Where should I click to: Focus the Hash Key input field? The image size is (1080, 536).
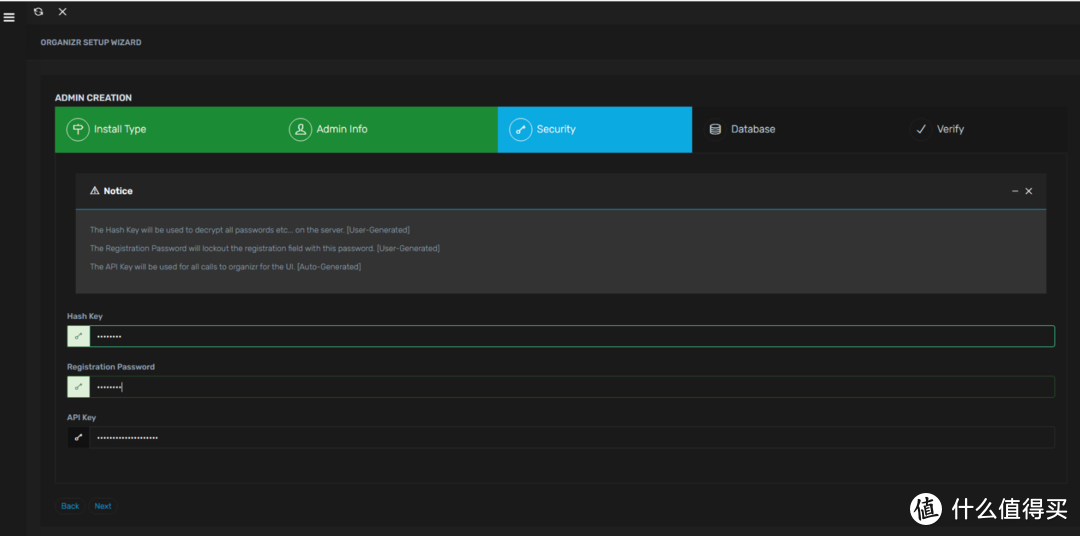[570, 336]
